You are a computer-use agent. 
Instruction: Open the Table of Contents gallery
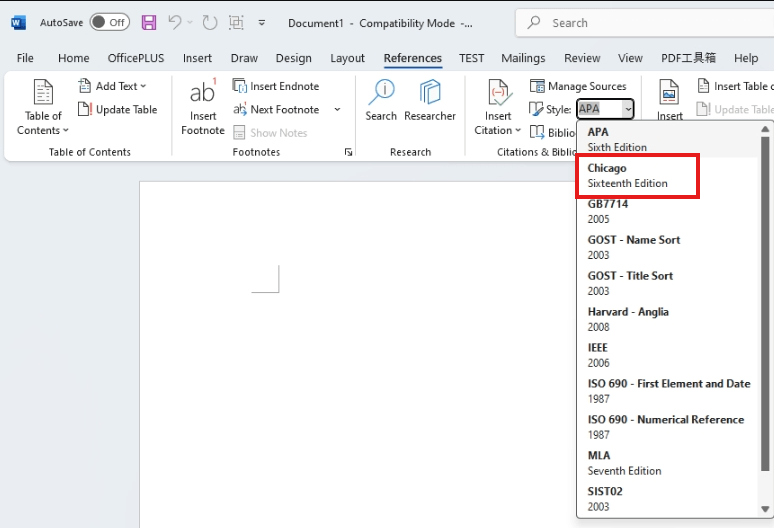coord(43,107)
